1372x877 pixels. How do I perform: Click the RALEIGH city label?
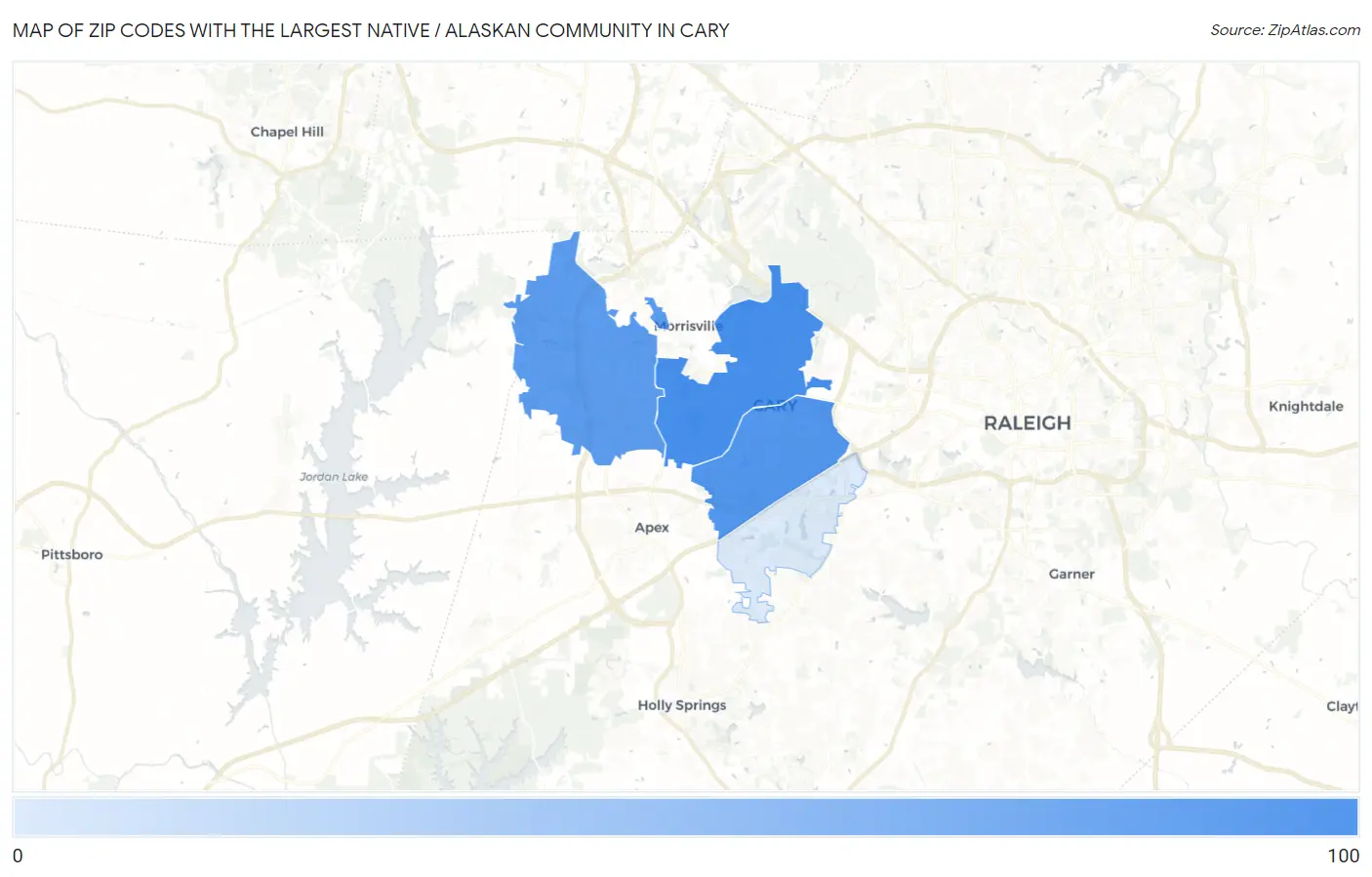1027,423
